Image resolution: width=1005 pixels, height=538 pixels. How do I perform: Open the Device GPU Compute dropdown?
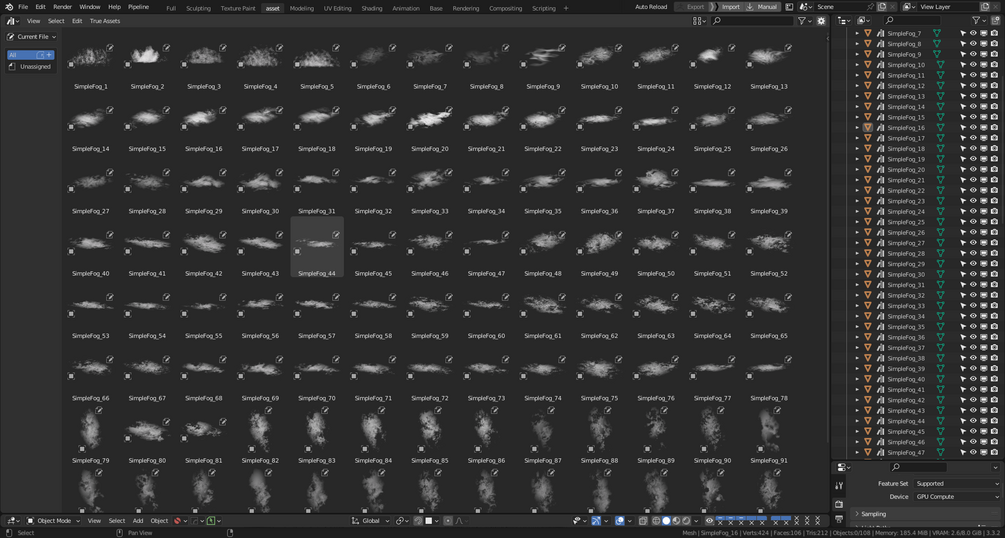click(x=957, y=496)
